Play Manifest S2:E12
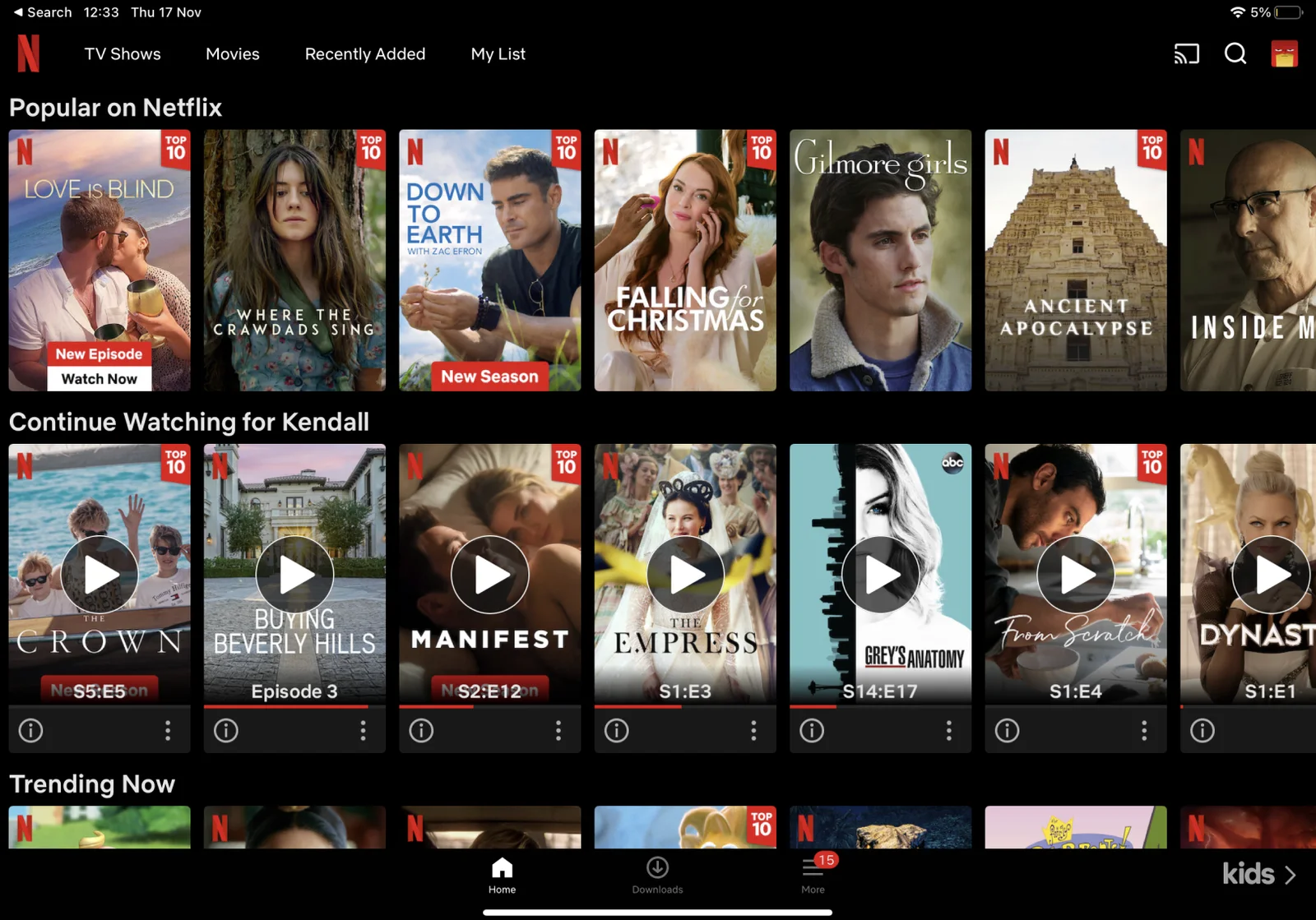The image size is (1316, 920). (489, 574)
